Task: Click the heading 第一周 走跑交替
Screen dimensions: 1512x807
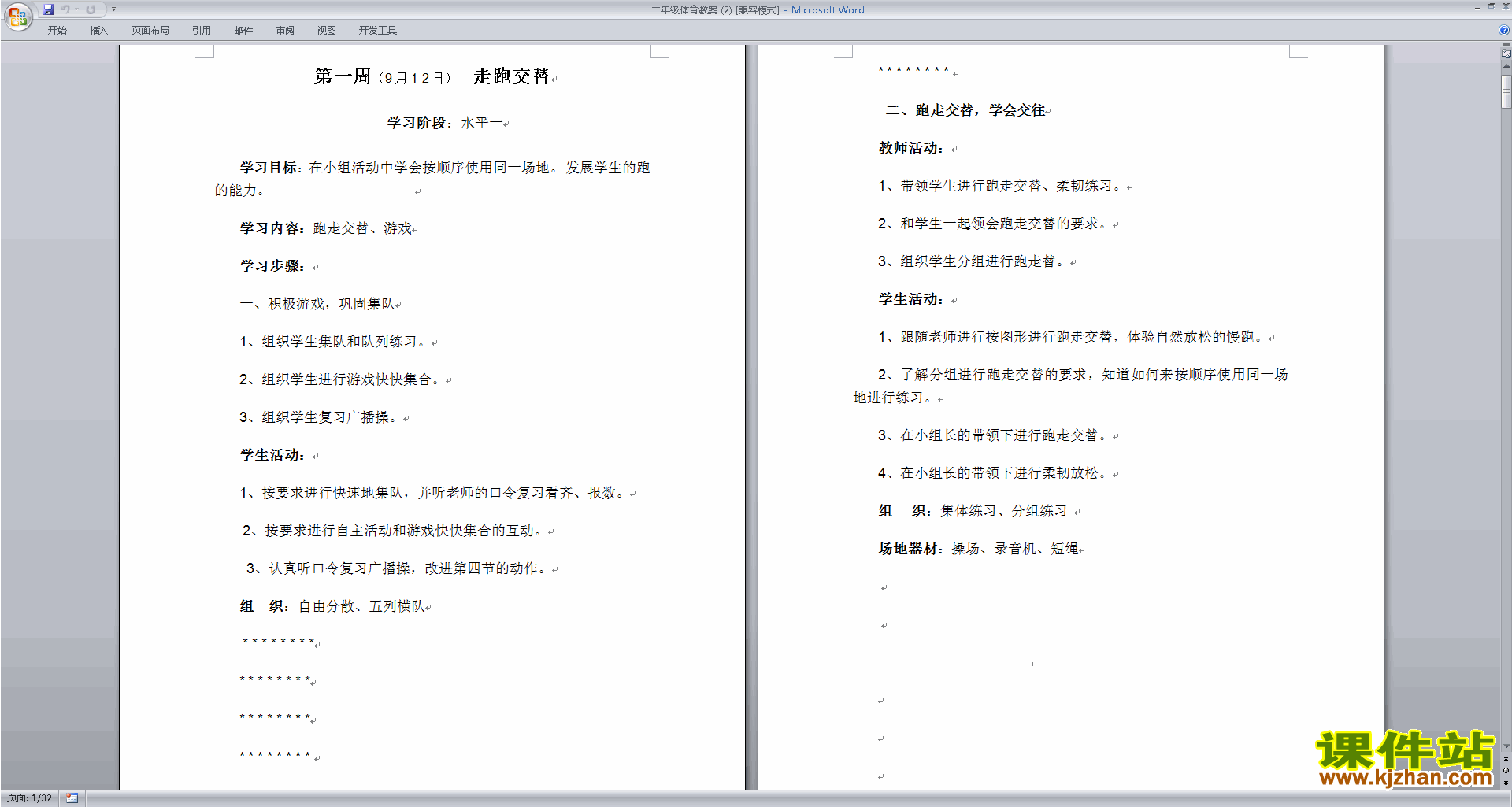Action: pos(432,76)
